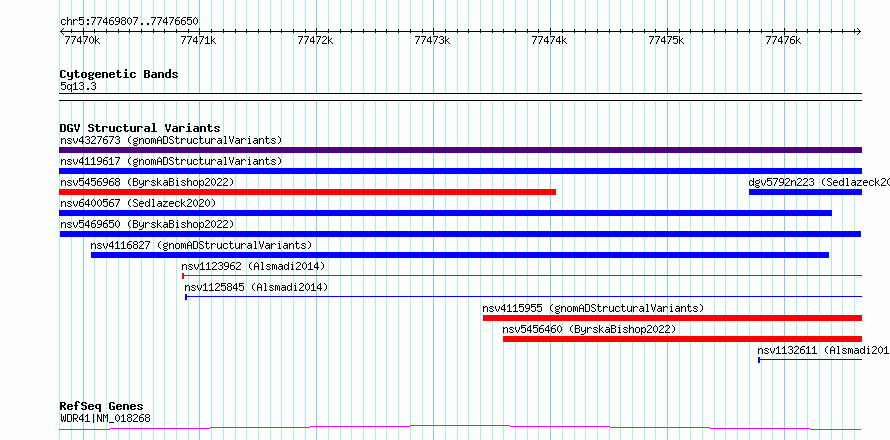The image size is (890, 440).
Task: Click the RefSeq Genes track heading
Action: pyautogui.click(x=102, y=407)
